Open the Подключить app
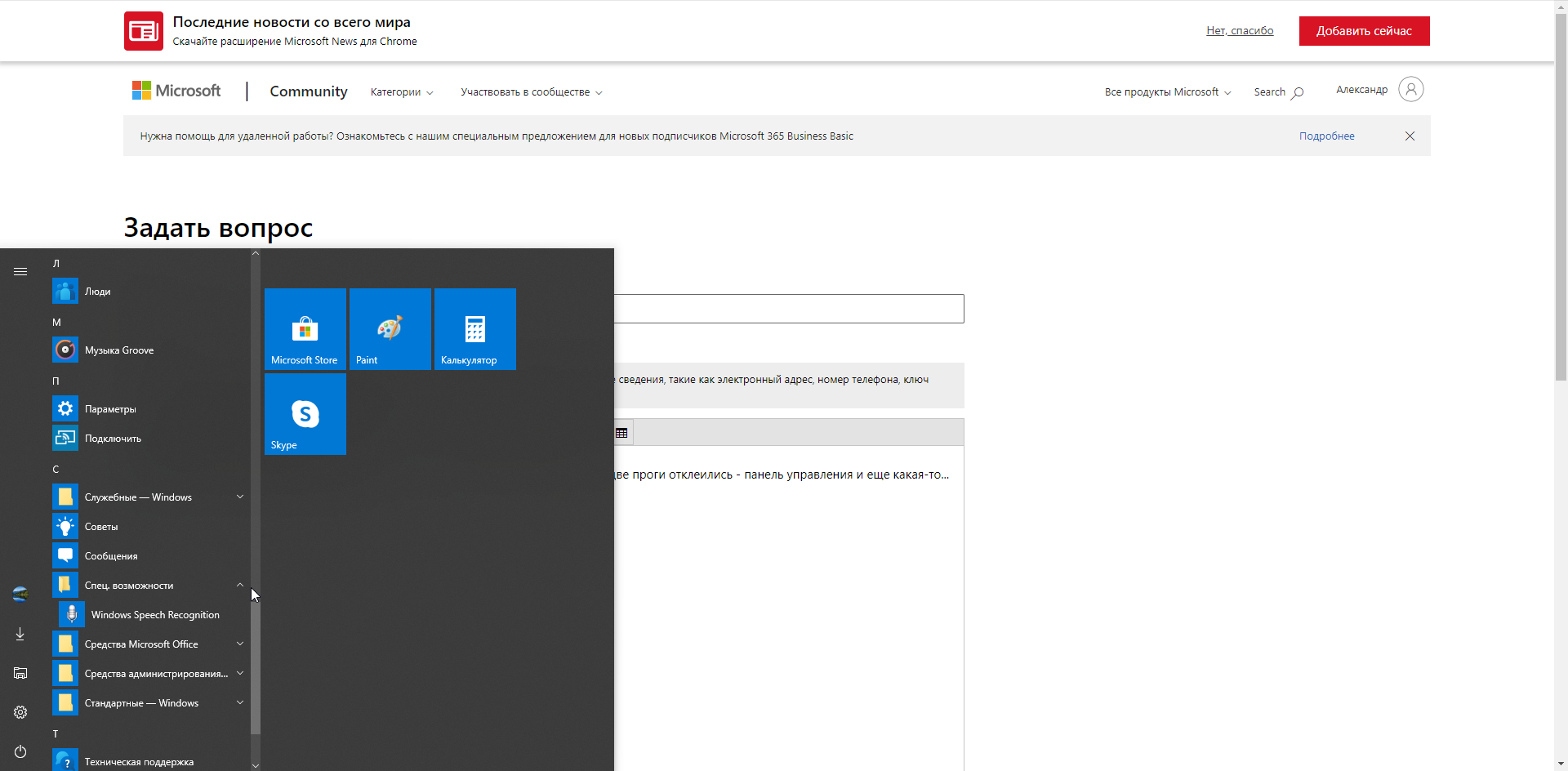The width and height of the screenshot is (1568, 771). [x=149, y=439]
